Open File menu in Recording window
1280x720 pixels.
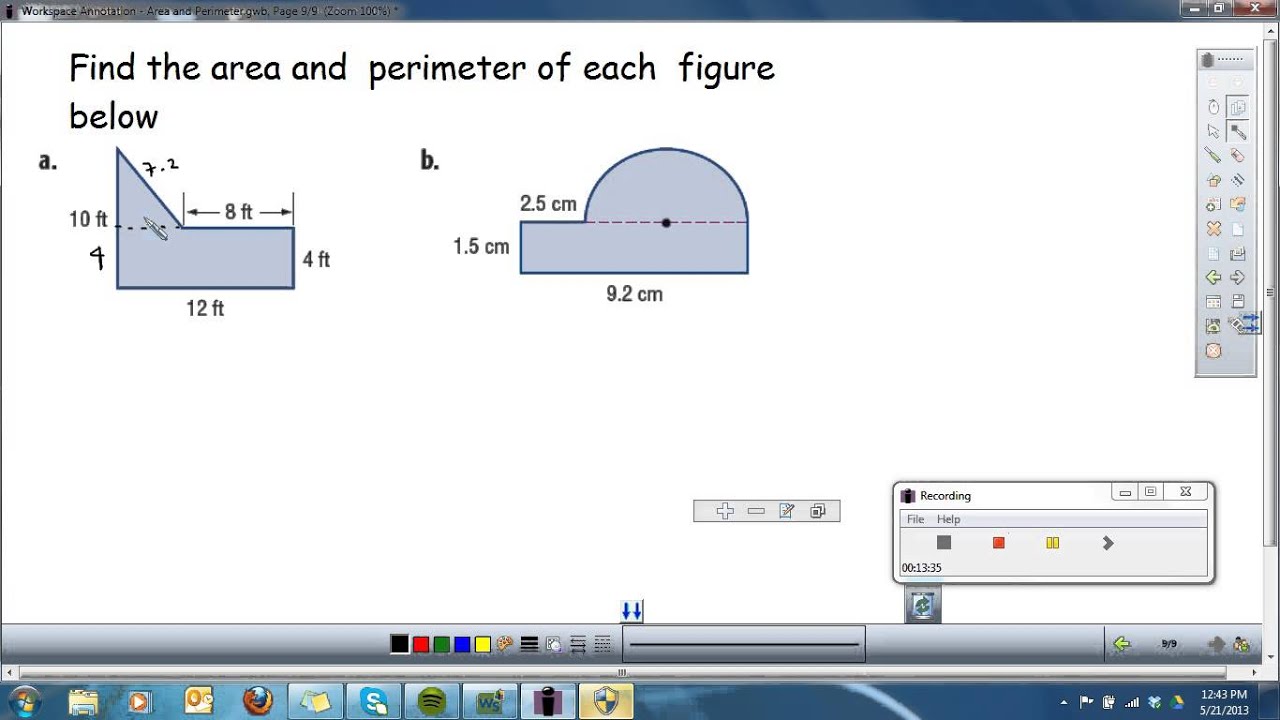[x=915, y=519]
